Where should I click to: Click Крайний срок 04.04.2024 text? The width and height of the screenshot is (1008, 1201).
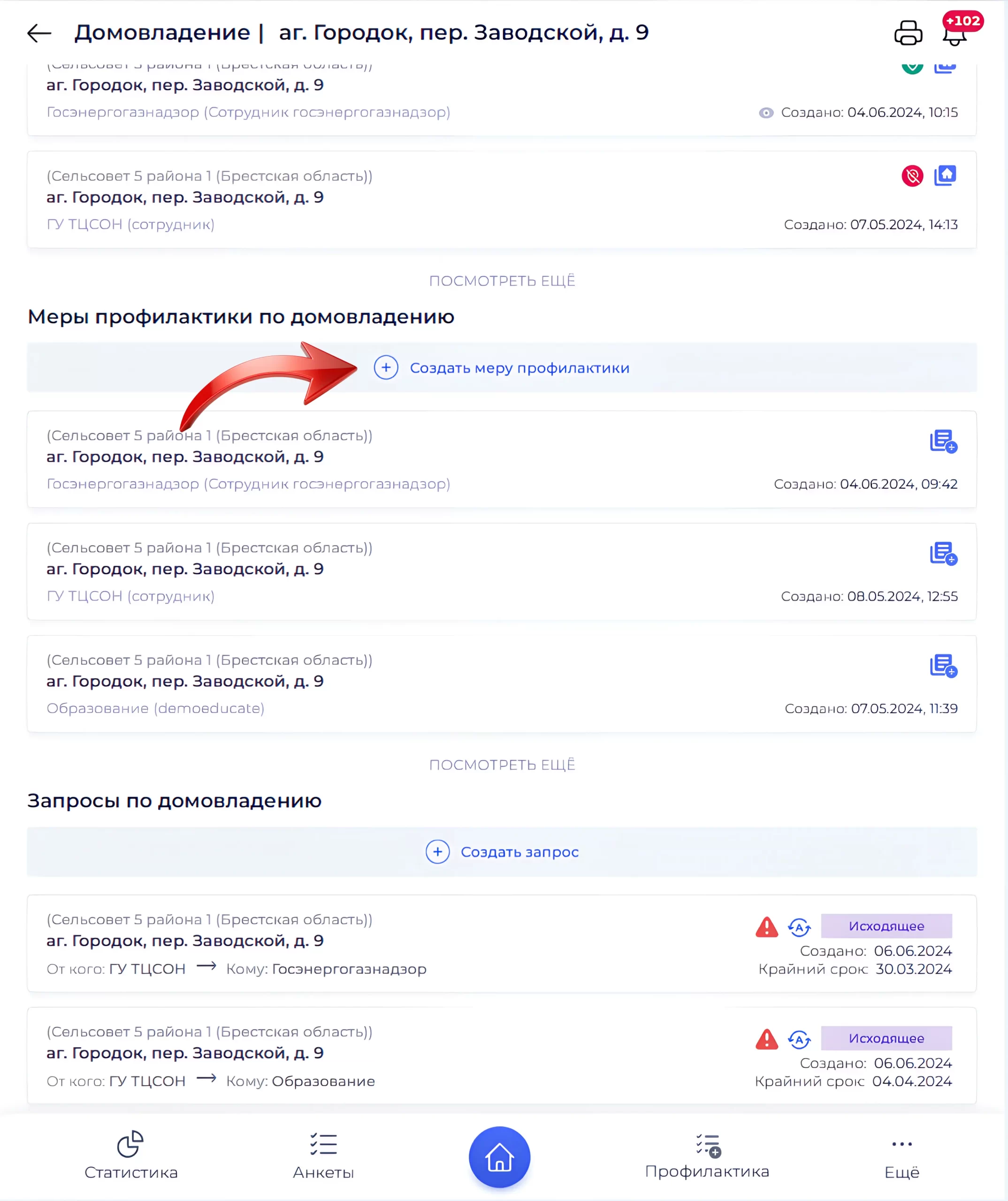pyautogui.click(x=853, y=1081)
